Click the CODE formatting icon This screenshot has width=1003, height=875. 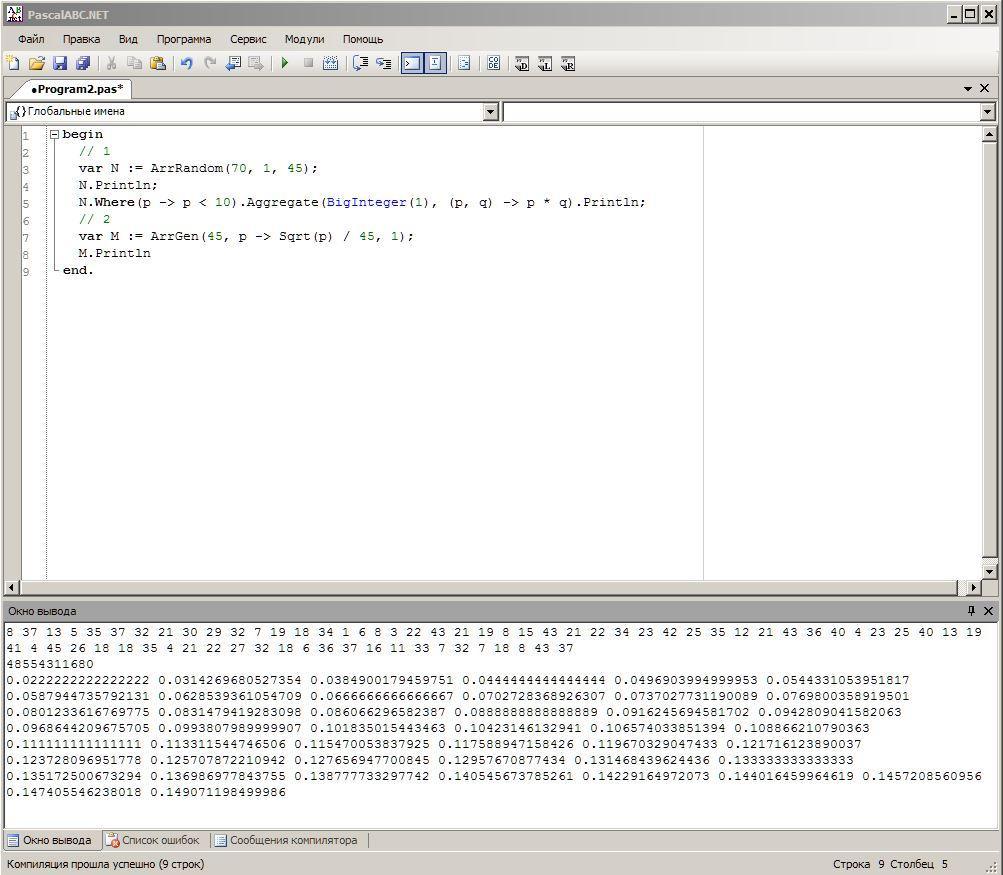pos(494,63)
